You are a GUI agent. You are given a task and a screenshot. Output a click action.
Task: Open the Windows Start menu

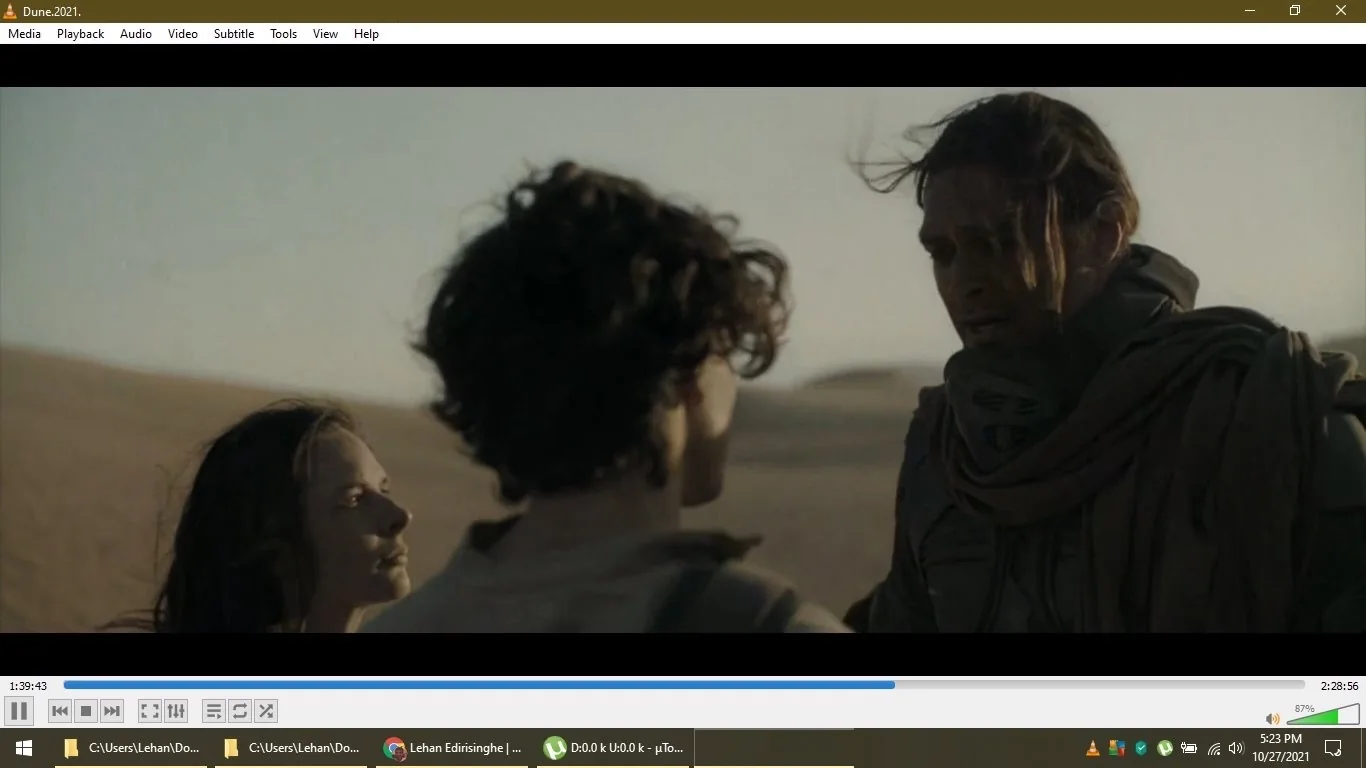[24, 748]
